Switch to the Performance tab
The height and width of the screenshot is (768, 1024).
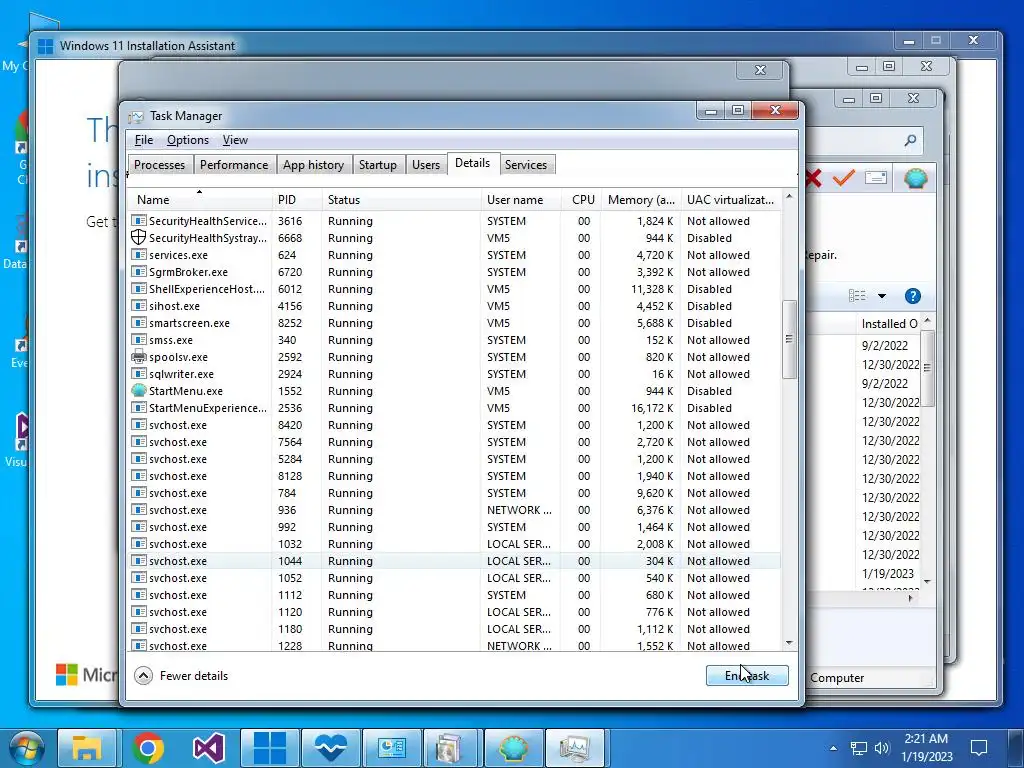coord(234,165)
